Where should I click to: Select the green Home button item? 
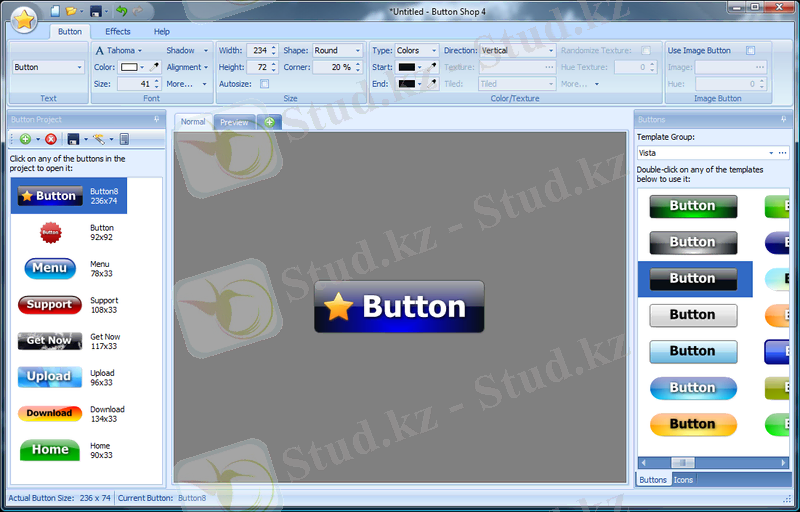tap(69, 450)
